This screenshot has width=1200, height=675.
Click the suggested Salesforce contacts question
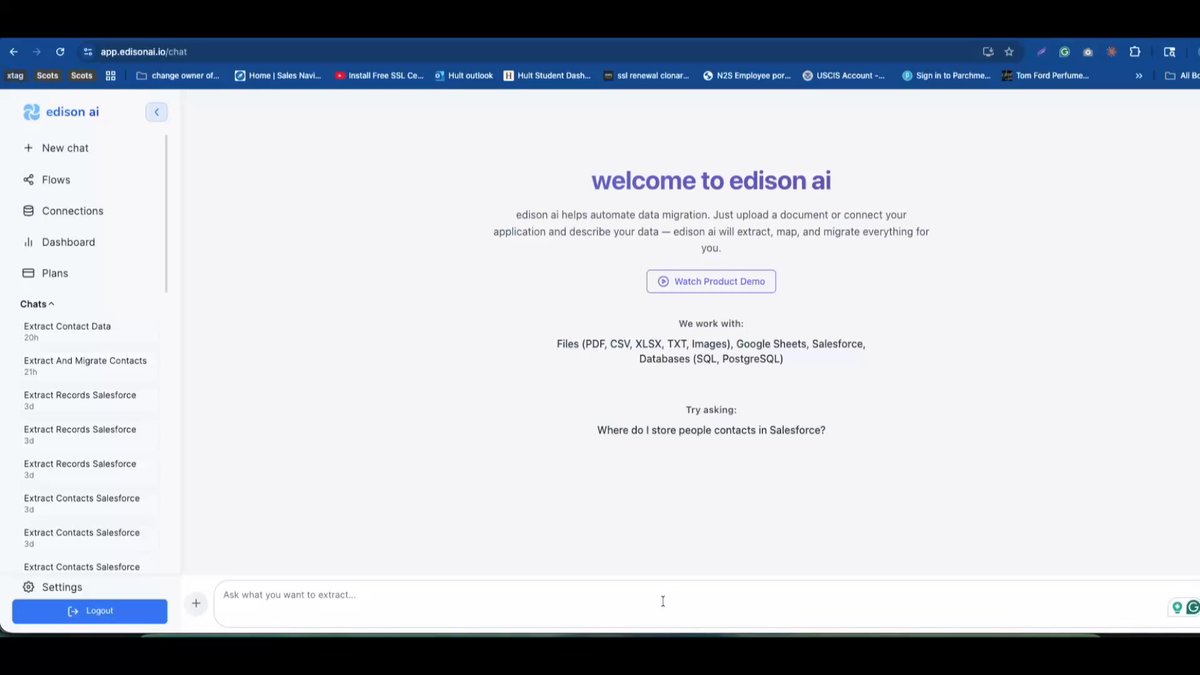click(x=711, y=430)
